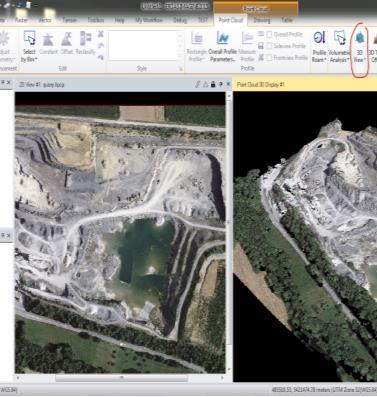Open the Toolbox tab
Image resolution: width=377 pixels, height=397 pixels.
[96, 20]
